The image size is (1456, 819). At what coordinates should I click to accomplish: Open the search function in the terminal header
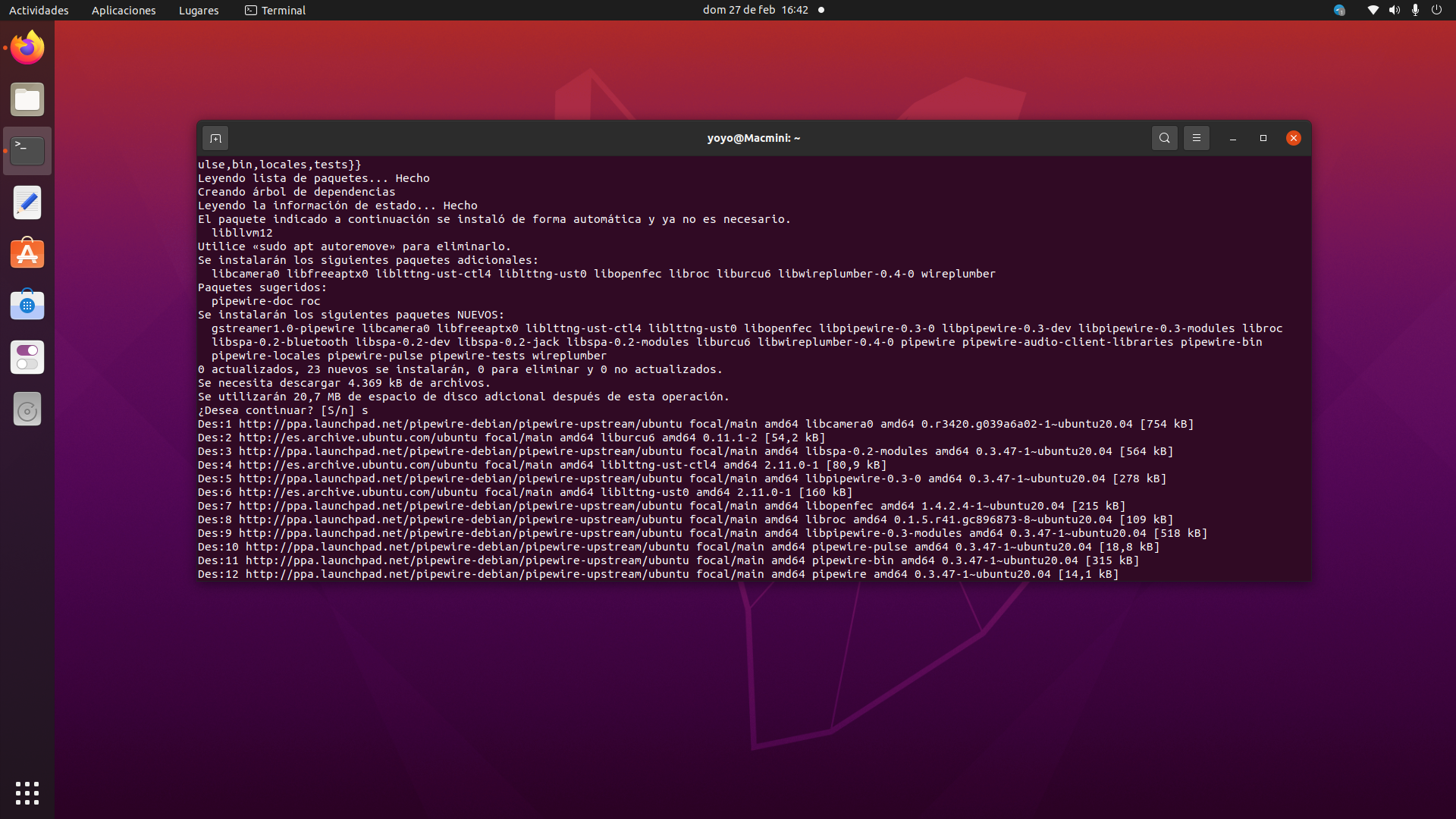pos(1164,138)
